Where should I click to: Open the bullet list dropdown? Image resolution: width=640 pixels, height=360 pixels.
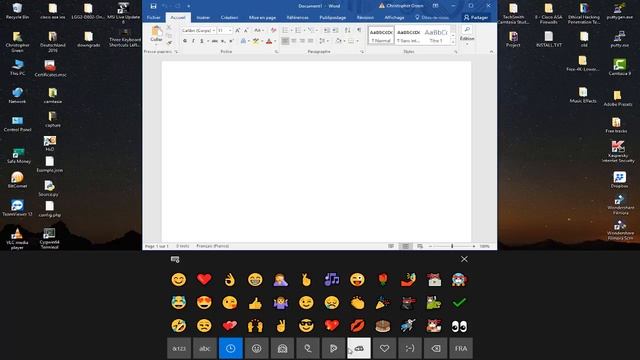point(291,31)
